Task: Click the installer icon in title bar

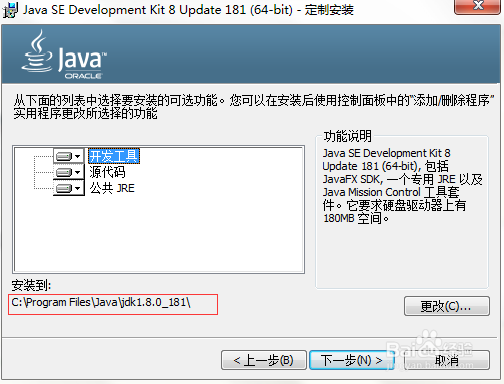Action: [10, 10]
